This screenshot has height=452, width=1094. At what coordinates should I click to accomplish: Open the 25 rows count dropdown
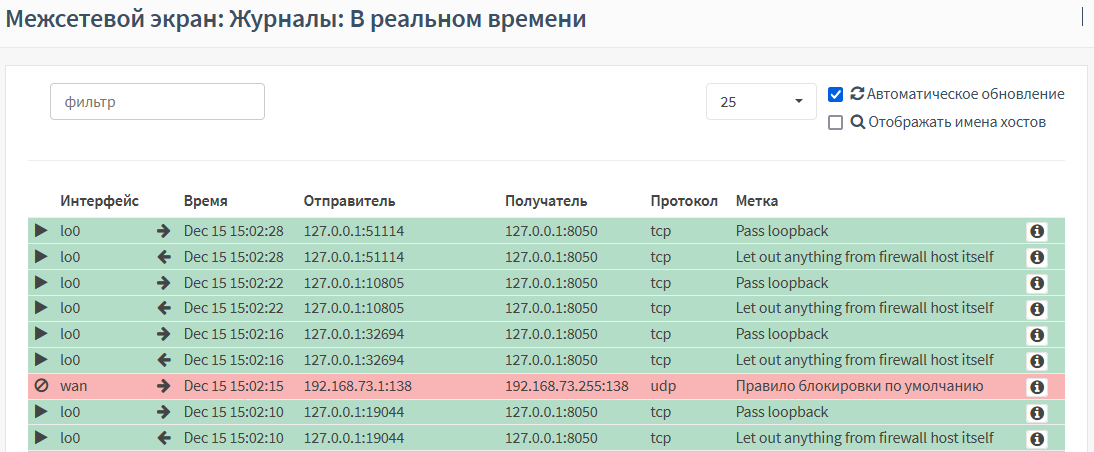coord(761,102)
